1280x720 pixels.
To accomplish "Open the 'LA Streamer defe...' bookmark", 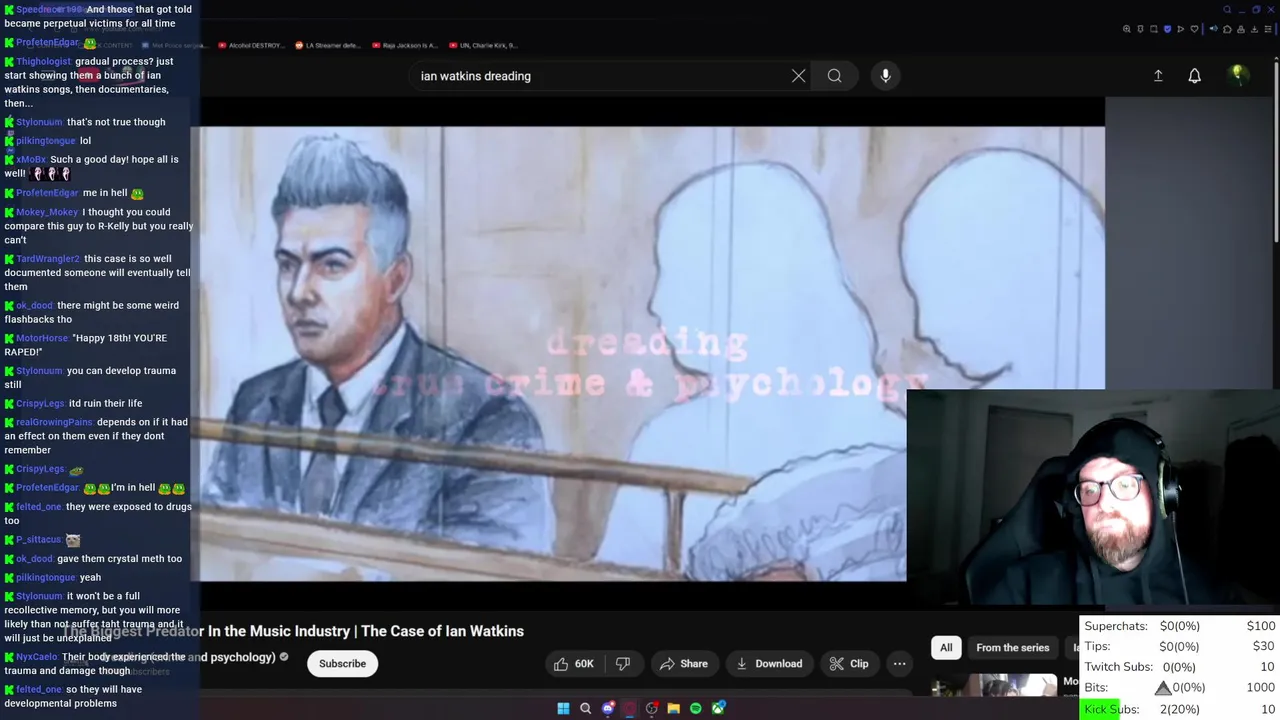I will click(x=328, y=45).
